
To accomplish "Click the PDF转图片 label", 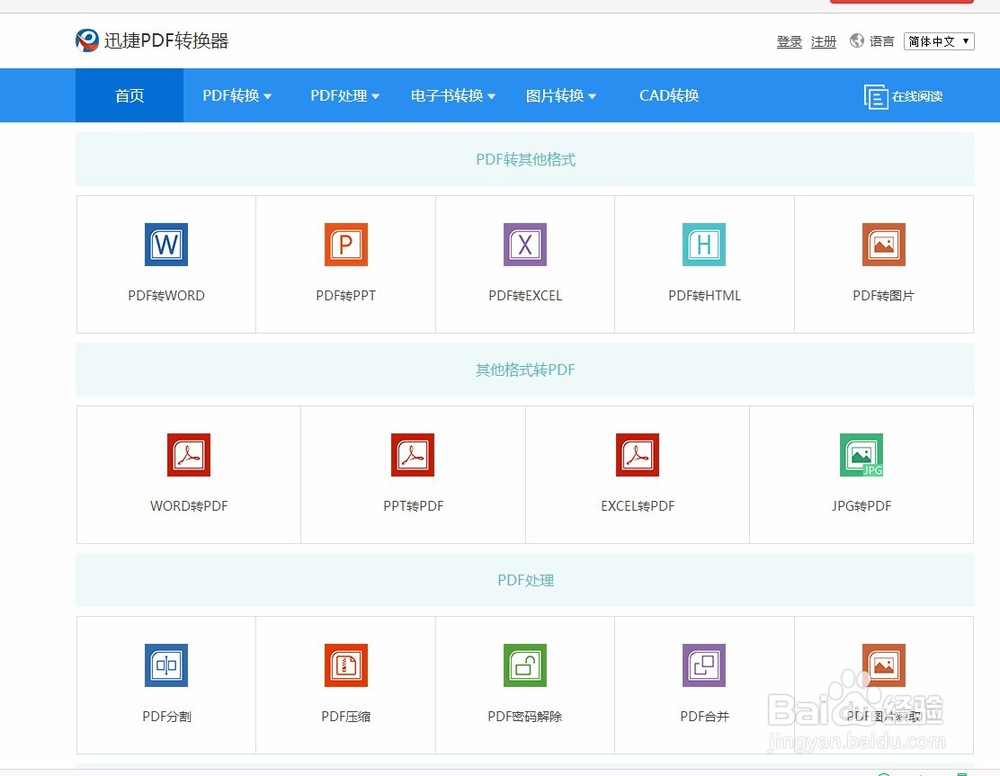I will tap(883, 296).
